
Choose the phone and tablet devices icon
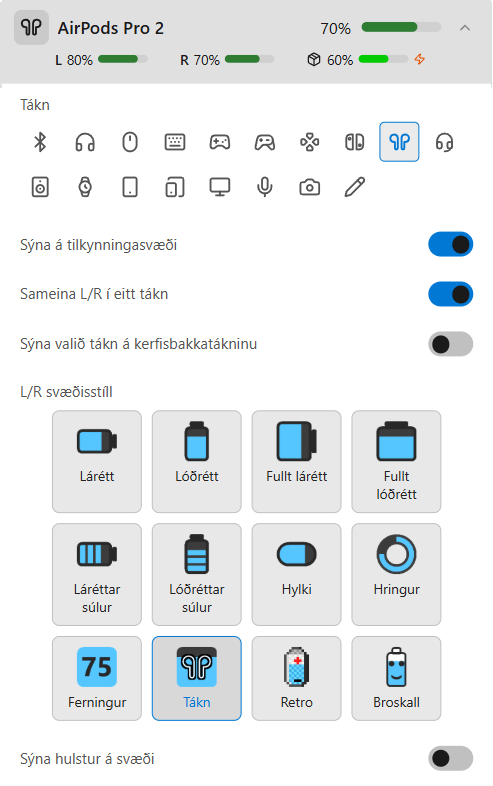click(175, 187)
